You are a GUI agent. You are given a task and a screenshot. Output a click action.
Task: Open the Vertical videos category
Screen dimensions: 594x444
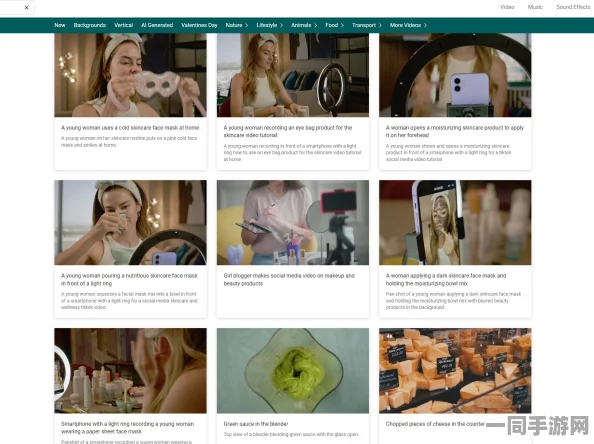pos(123,25)
